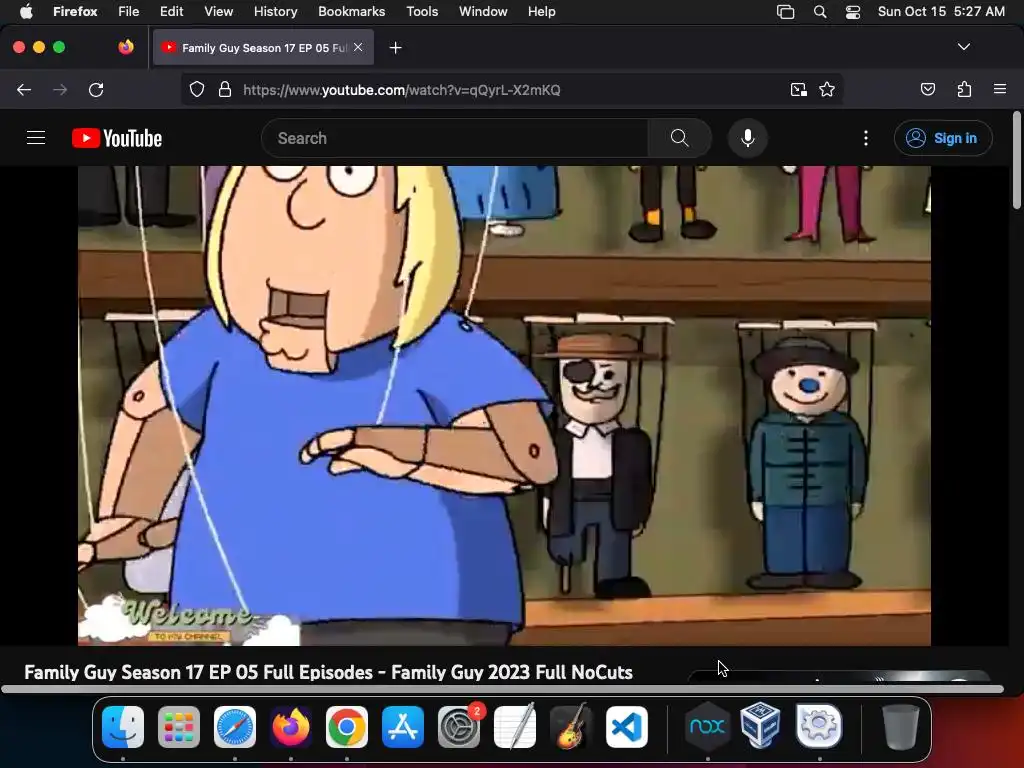The height and width of the screenshot is (768, 1024).
Task: Open Visual Studio Code from the Dock
Action: tap(627, 727)
